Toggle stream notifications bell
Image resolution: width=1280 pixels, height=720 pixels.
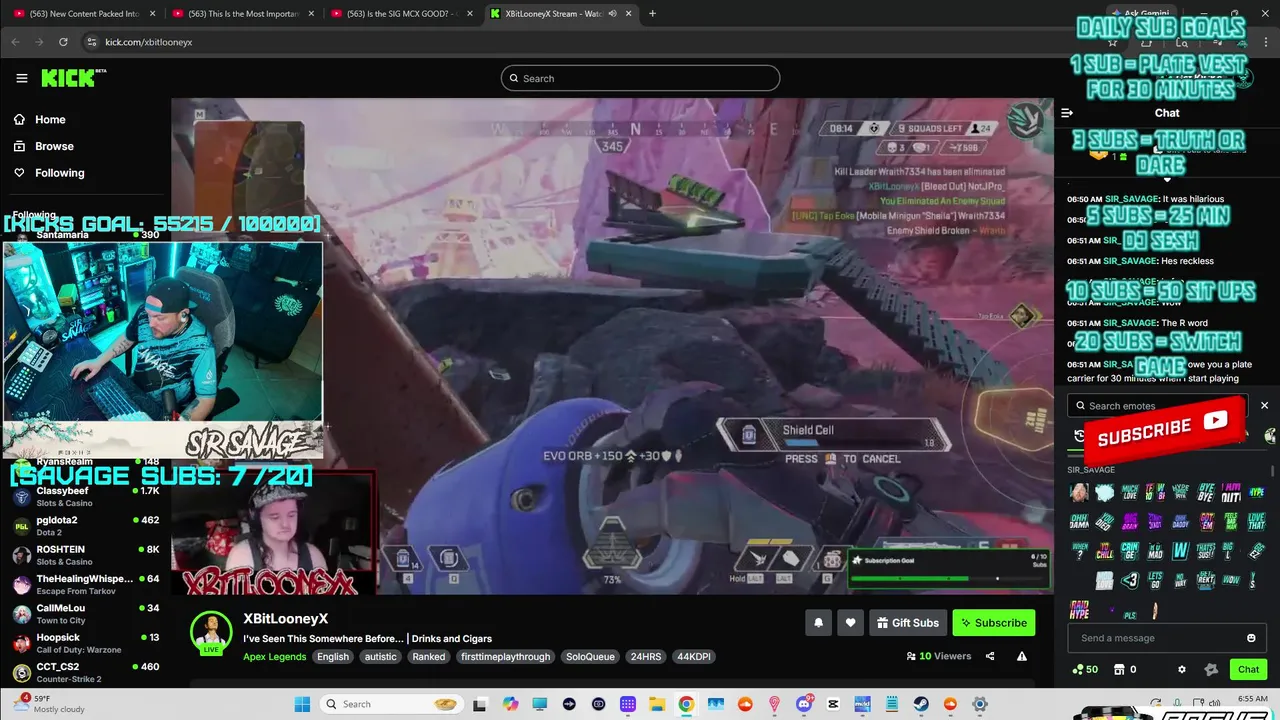tap(818, 623)
